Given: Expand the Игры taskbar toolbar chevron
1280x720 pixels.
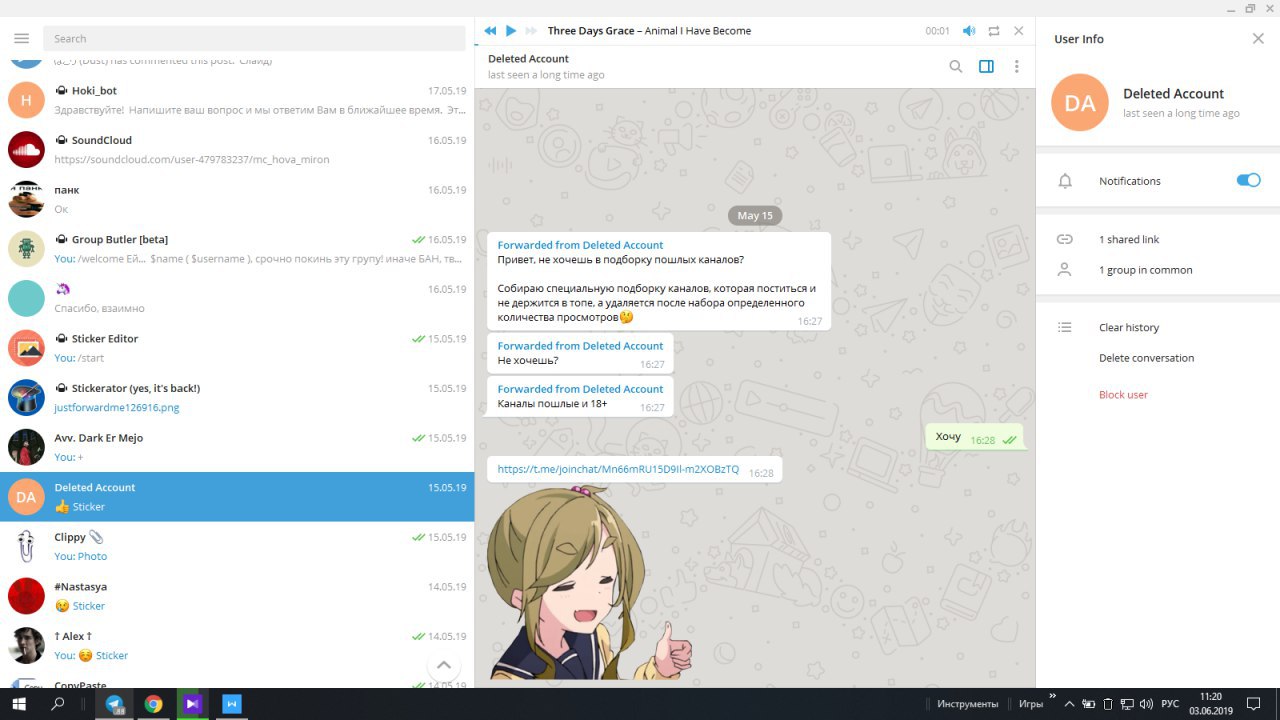Looking at the screenshot, I should point(1052,696).
